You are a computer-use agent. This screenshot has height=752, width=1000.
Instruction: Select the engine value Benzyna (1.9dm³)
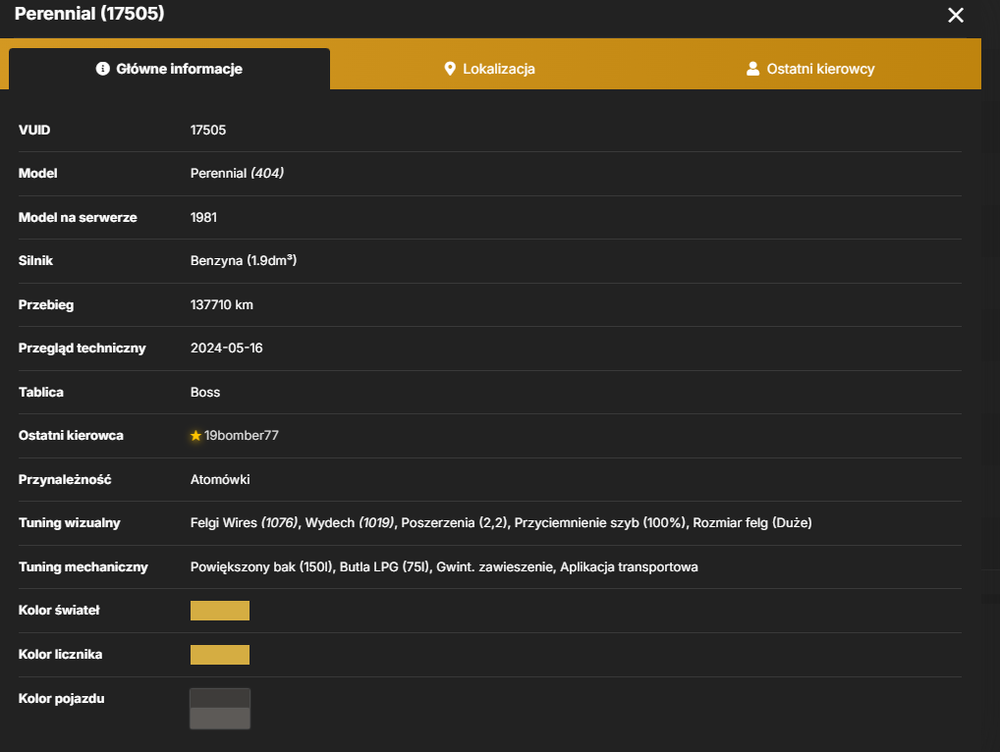pos(244,261)
